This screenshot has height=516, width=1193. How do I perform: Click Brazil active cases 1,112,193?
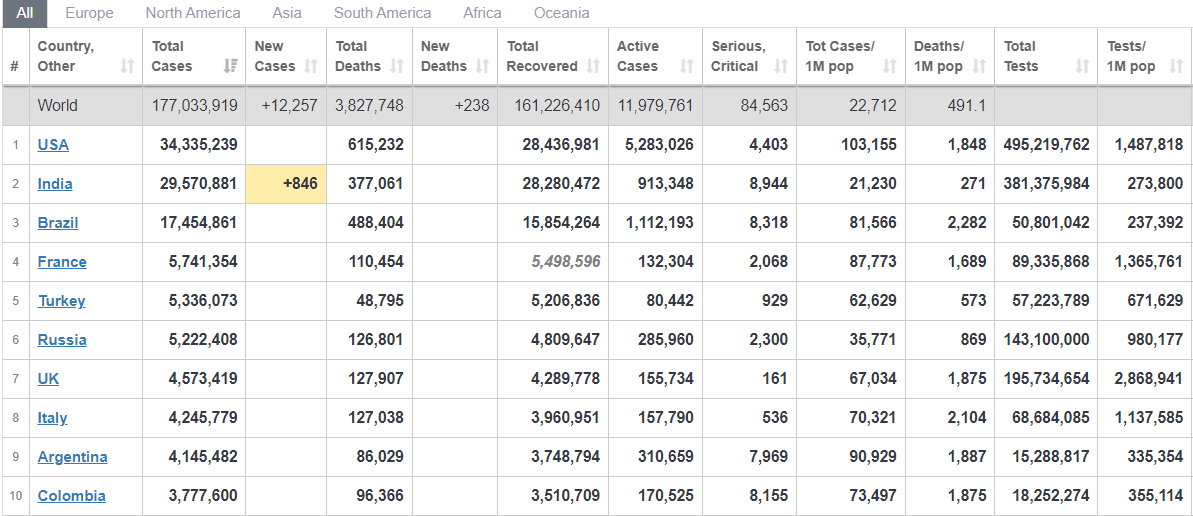coord(659,223)
